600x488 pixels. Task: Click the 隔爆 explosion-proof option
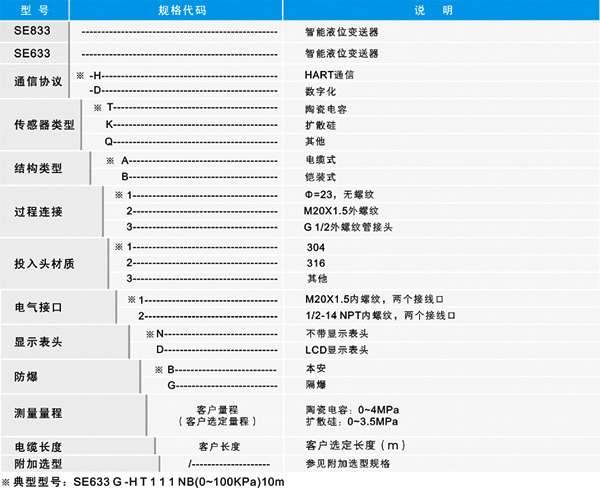coord(315,384)
